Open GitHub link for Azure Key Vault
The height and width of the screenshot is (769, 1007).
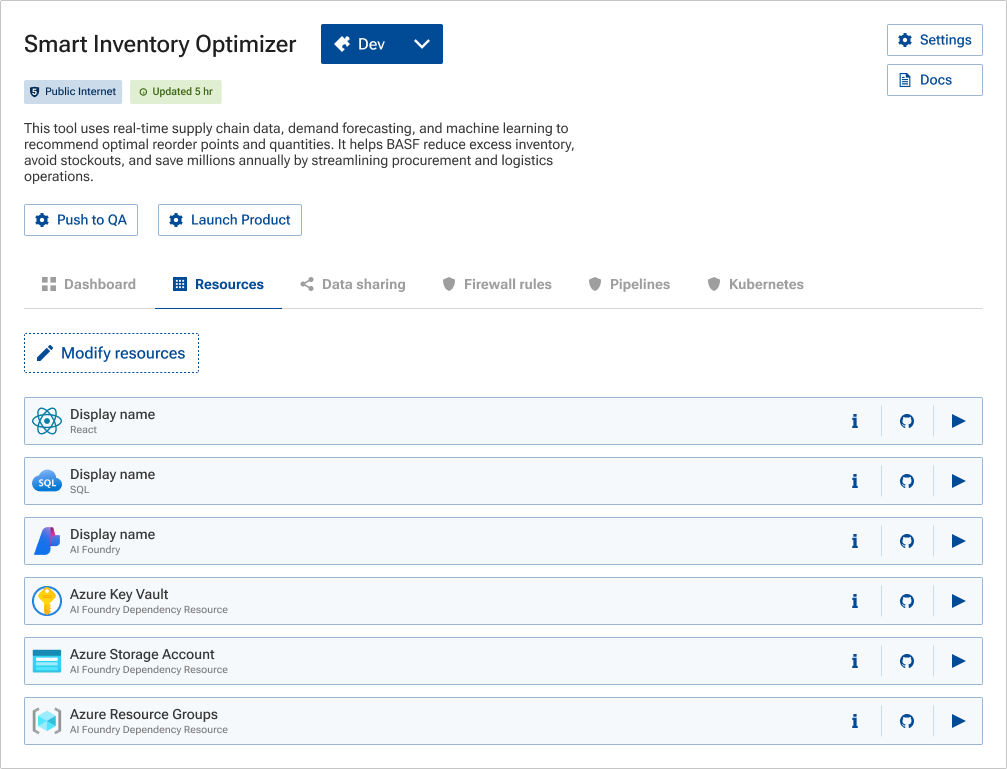907,601
